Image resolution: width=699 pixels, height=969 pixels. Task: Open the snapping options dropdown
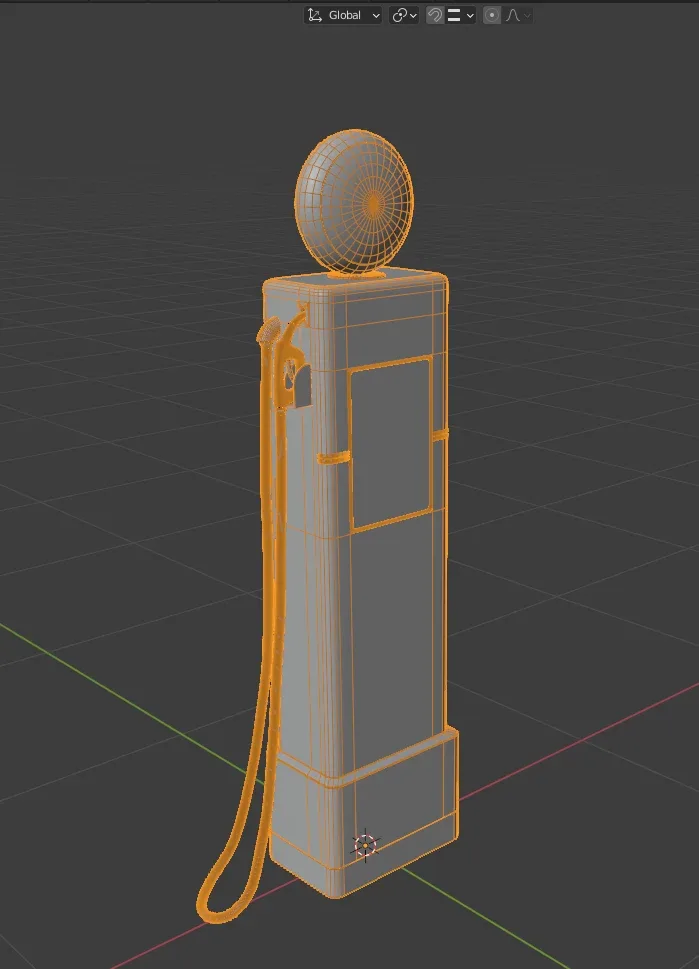(x=460, y=15)
